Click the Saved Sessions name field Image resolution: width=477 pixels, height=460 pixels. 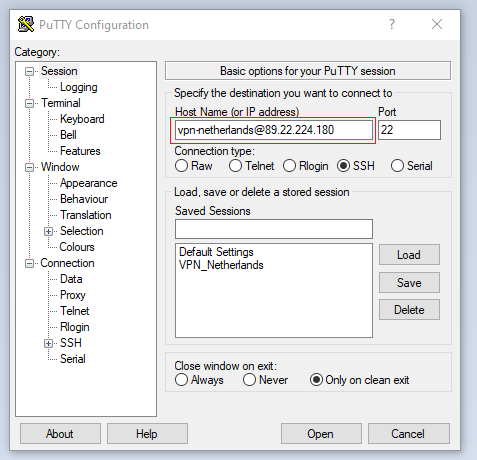(x=274, y=229)
